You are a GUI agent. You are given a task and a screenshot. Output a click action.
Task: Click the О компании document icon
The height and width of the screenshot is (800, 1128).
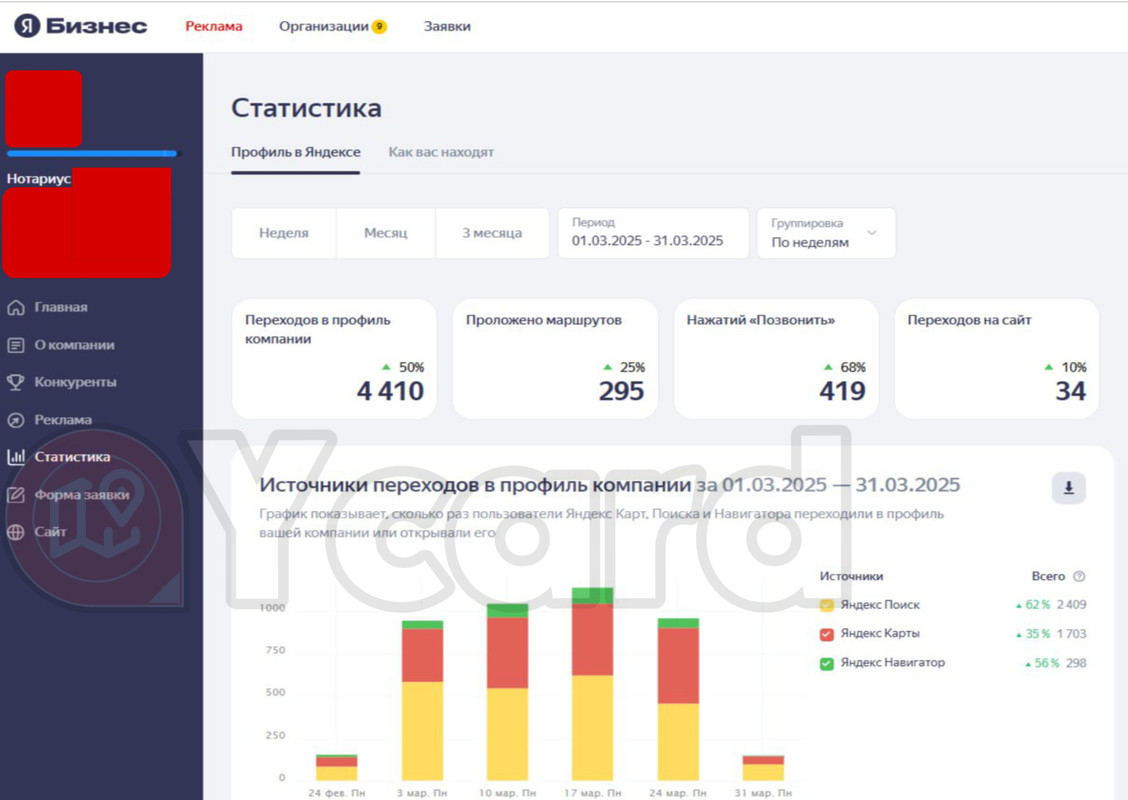[x=16, y=345]
